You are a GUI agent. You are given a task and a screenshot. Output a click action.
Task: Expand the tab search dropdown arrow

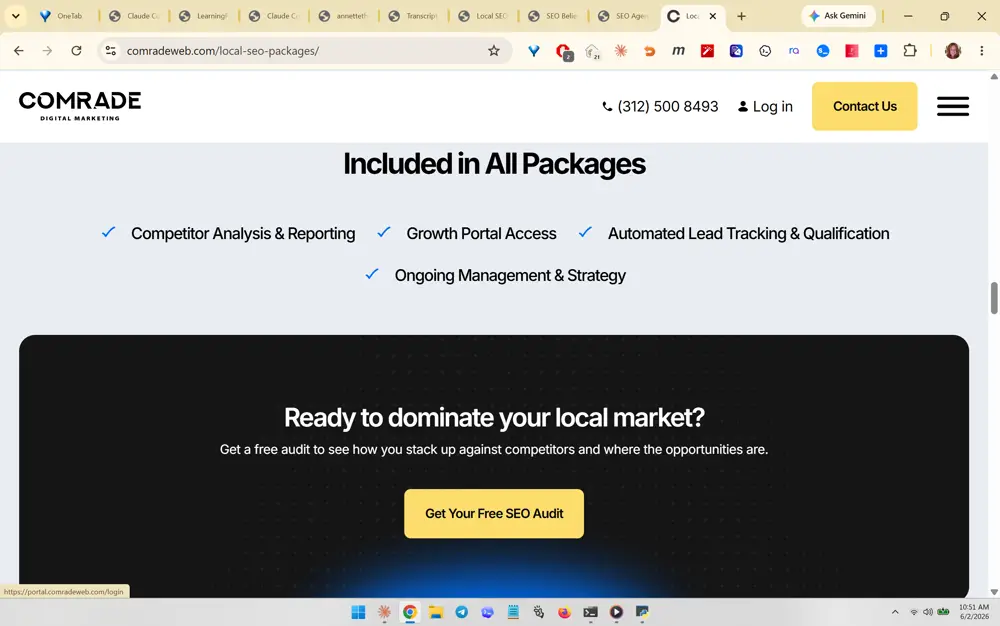pos(15,16)
